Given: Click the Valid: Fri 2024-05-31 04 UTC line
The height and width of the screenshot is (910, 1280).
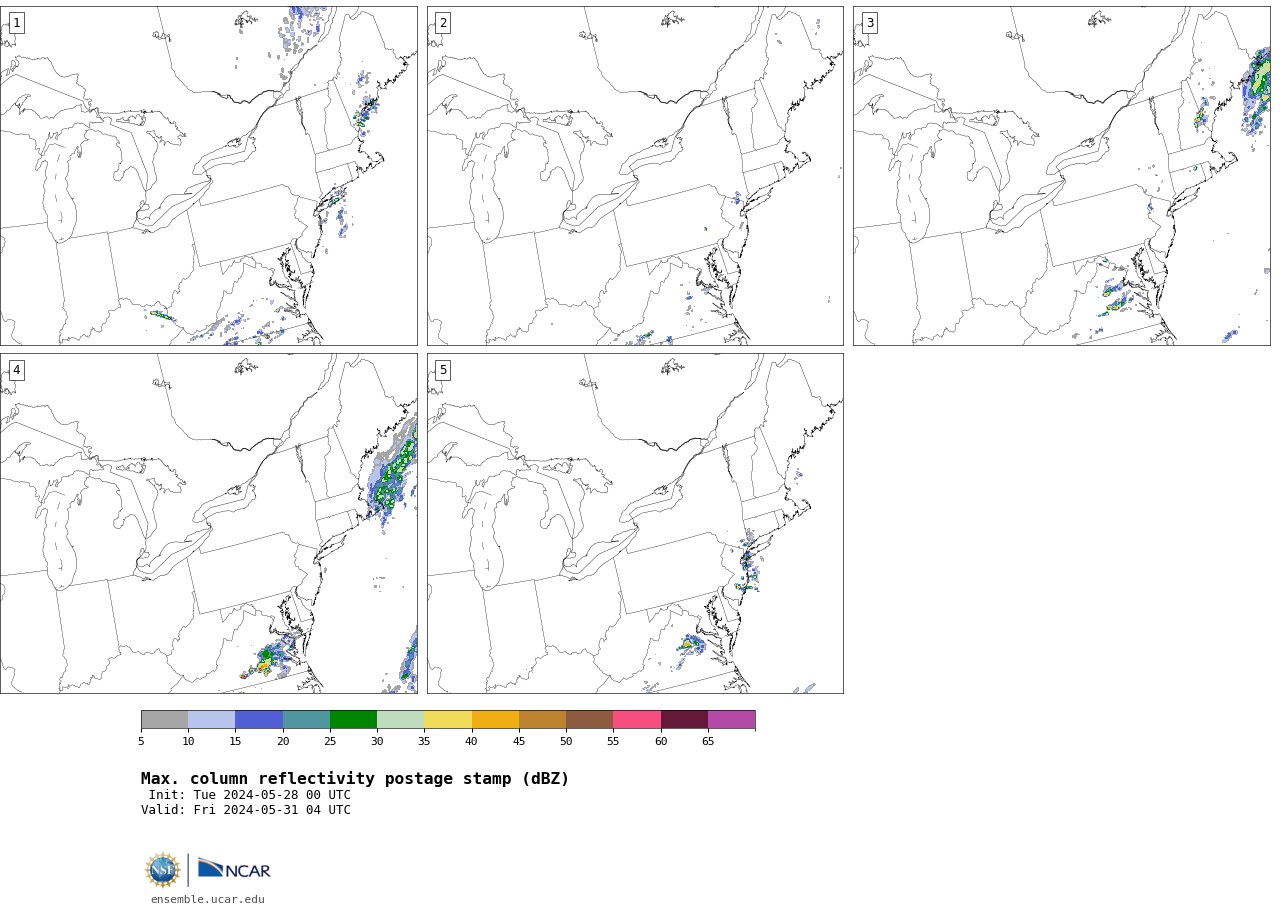Looking at the screenshot, I should (246, 811).
